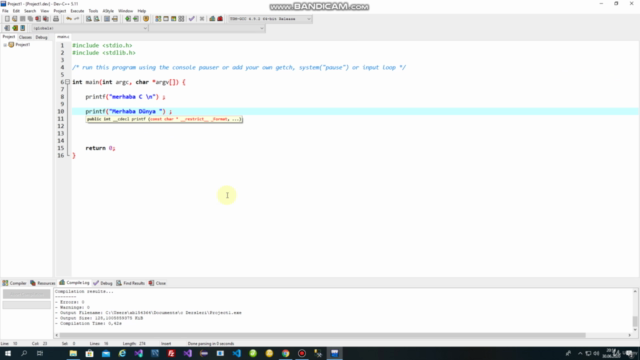
Task: Click the Close tab of bottom panel
Action: pos(157,283)
